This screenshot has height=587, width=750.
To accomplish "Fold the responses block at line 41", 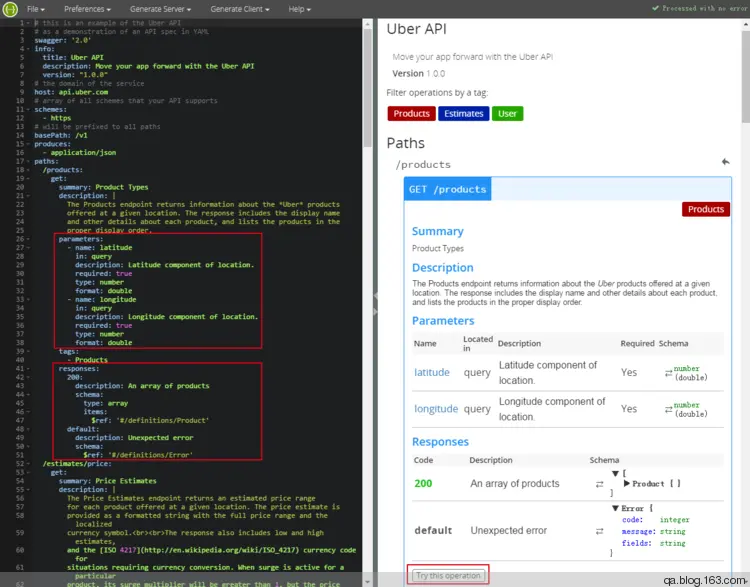I will (28, 368).
